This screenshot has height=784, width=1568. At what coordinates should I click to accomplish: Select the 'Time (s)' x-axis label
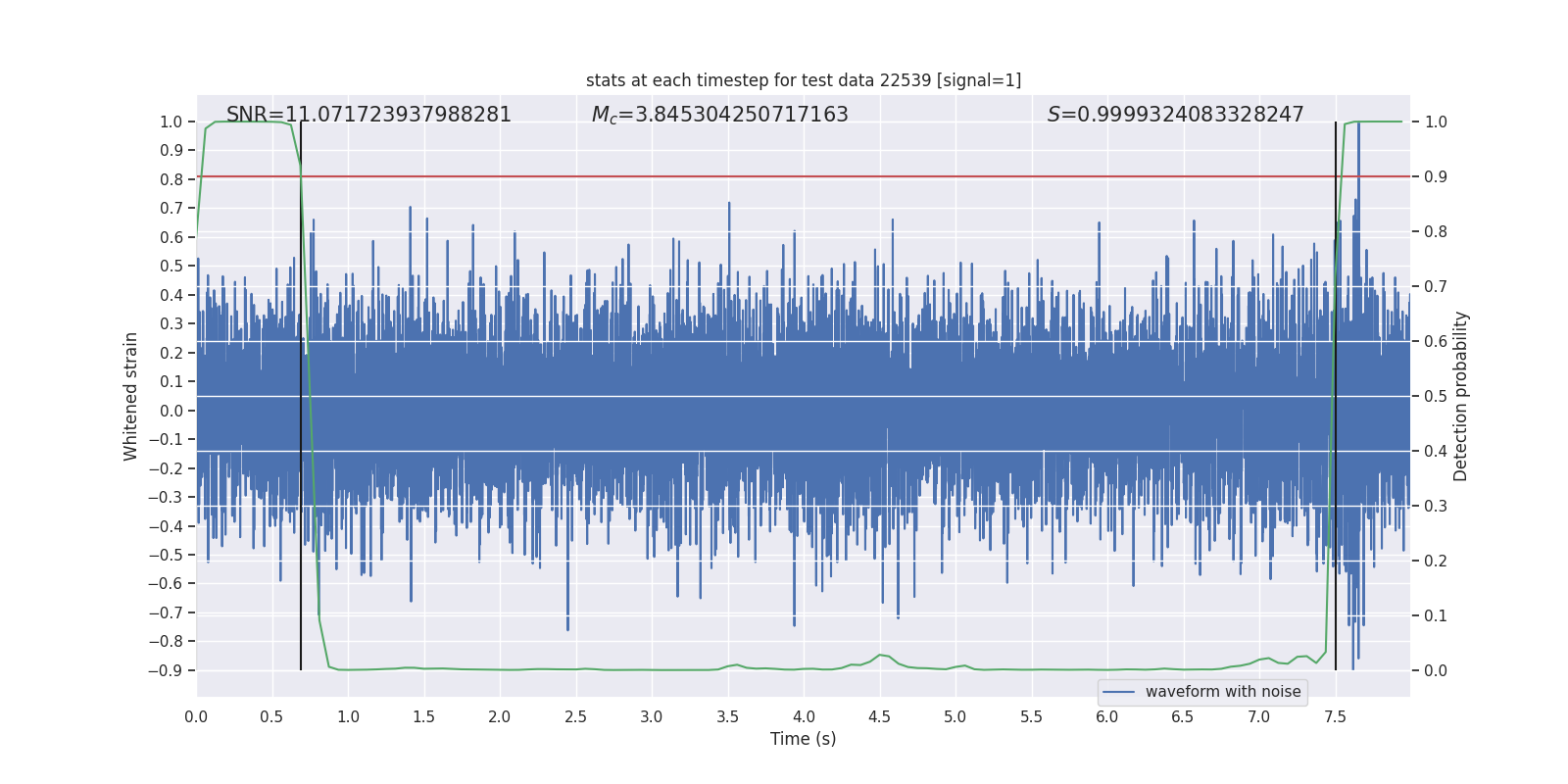804,739
